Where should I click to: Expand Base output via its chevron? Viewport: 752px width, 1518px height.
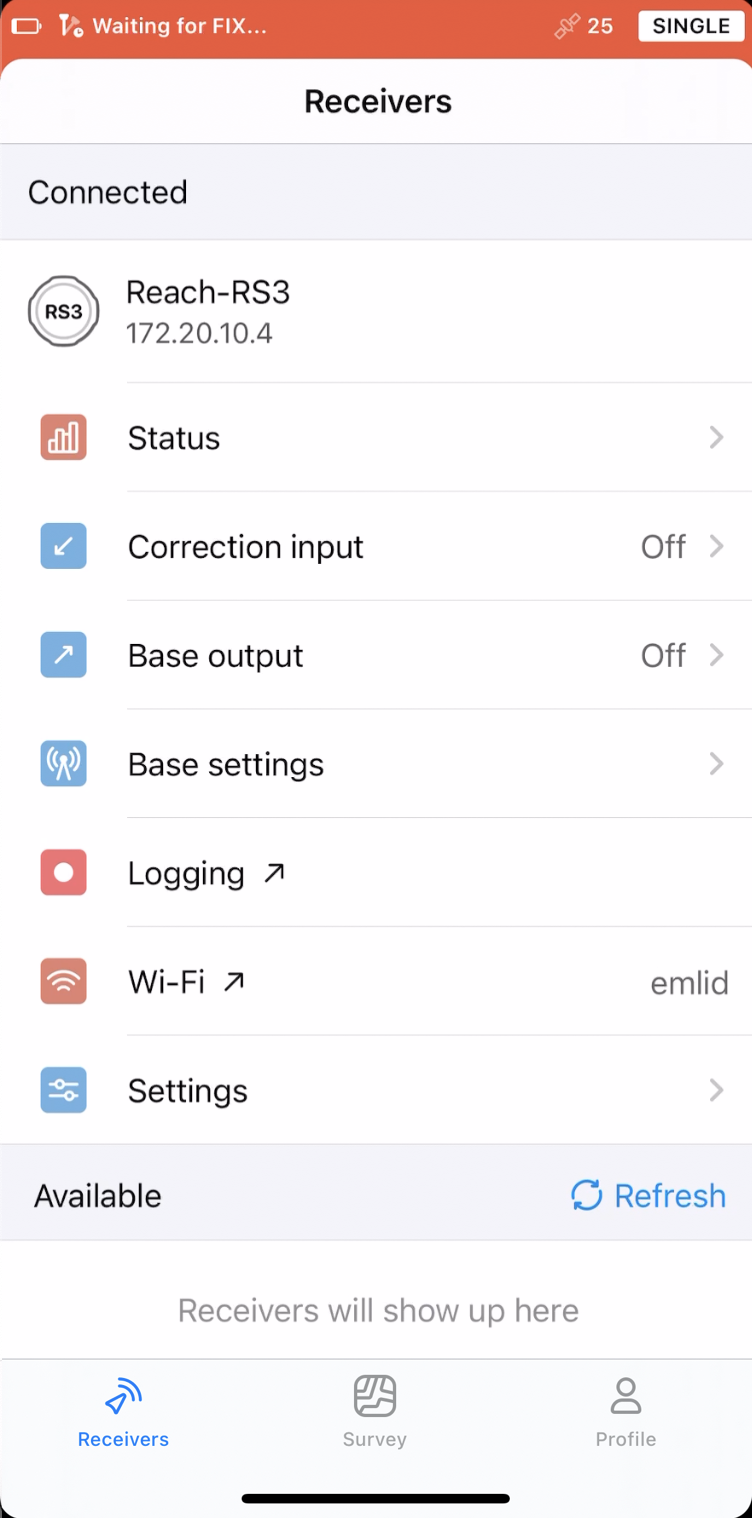click(716, 656)
